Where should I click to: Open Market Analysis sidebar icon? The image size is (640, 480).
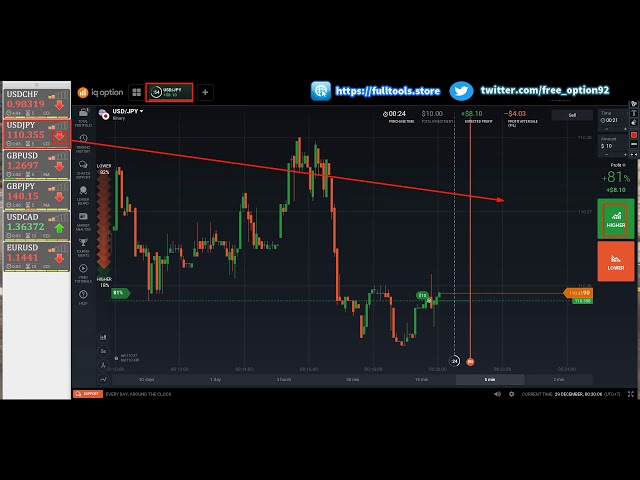(x=83, y=220)
